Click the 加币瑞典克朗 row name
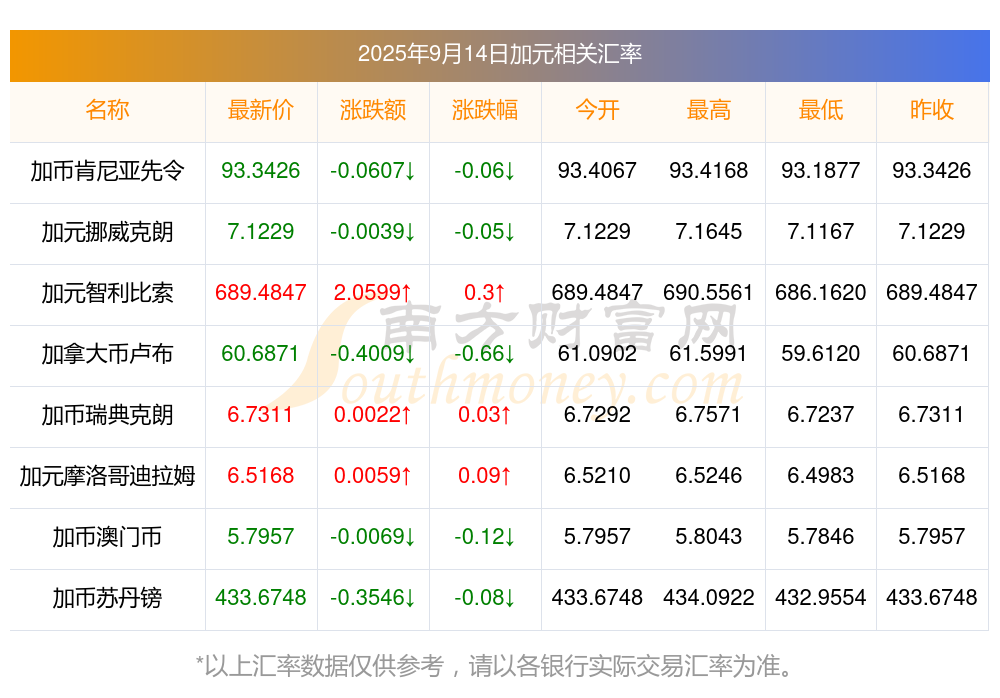1000x698 pixels. (x=107, y=415)
